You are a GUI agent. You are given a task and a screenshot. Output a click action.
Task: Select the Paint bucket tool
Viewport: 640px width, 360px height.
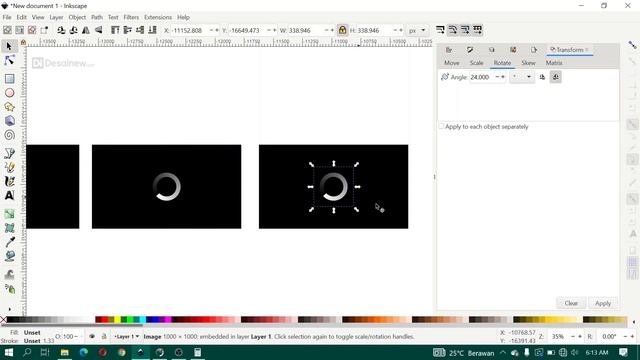(x=9, y=256)
